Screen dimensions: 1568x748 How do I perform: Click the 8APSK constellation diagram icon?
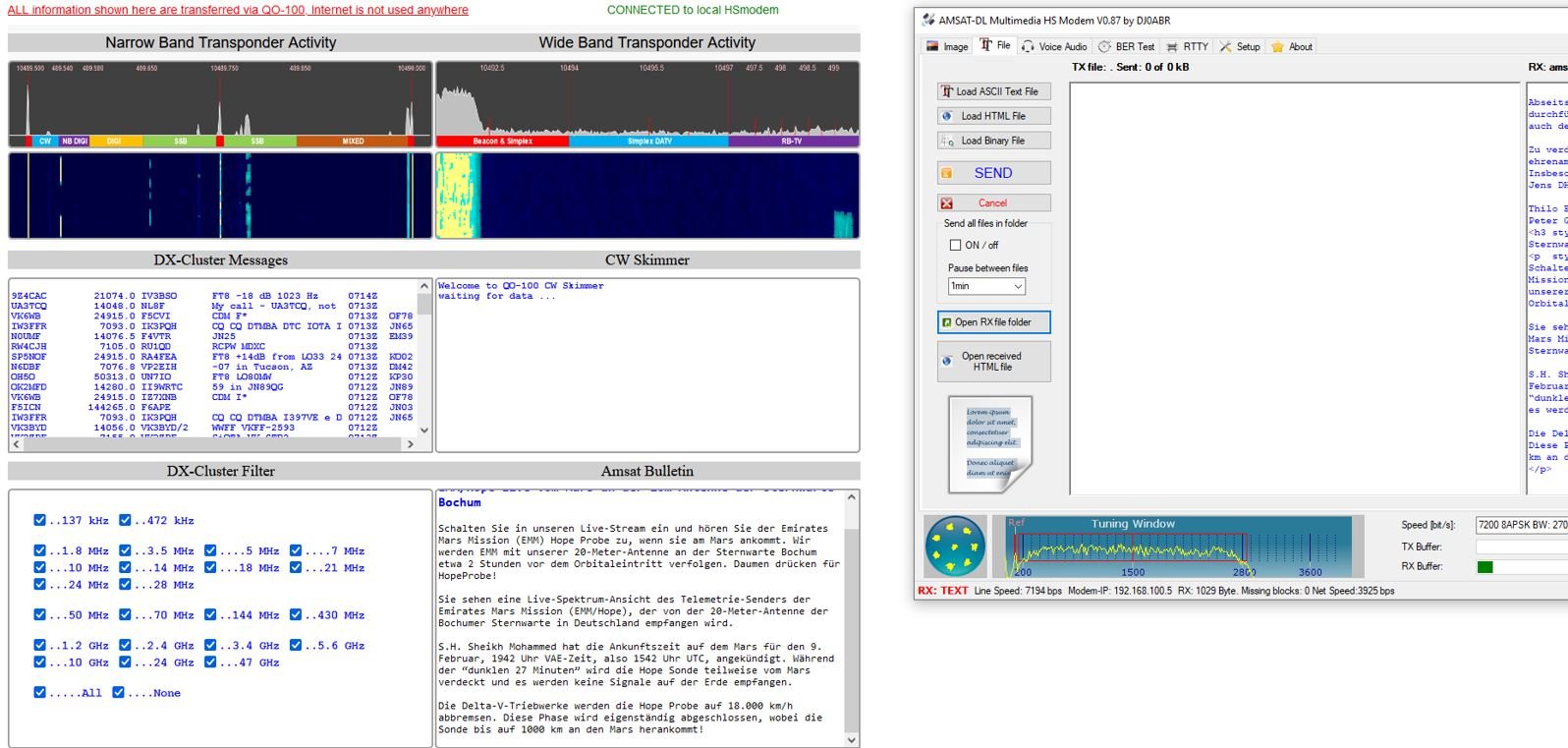pyautogui.click(x=955, y=546)
